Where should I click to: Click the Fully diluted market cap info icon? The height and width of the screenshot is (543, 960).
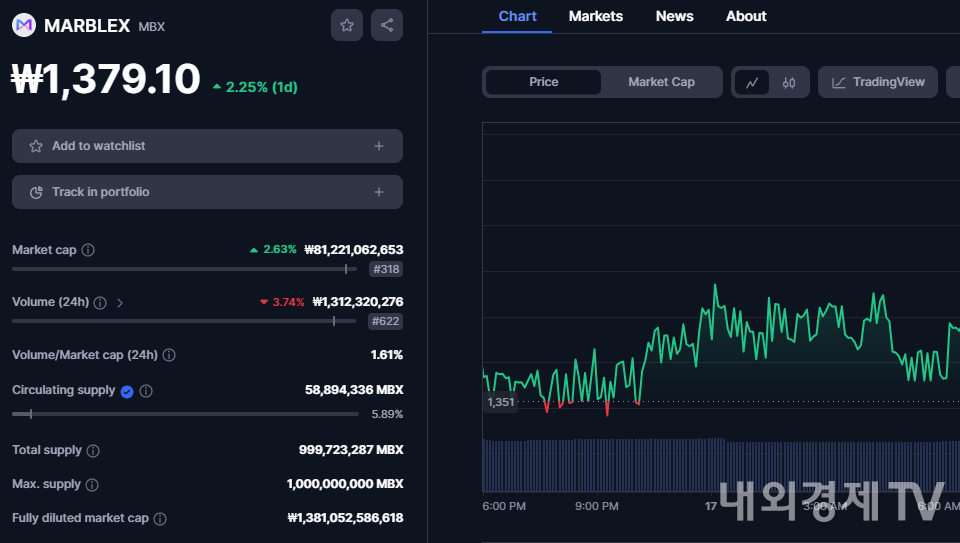tap(160, 519)
